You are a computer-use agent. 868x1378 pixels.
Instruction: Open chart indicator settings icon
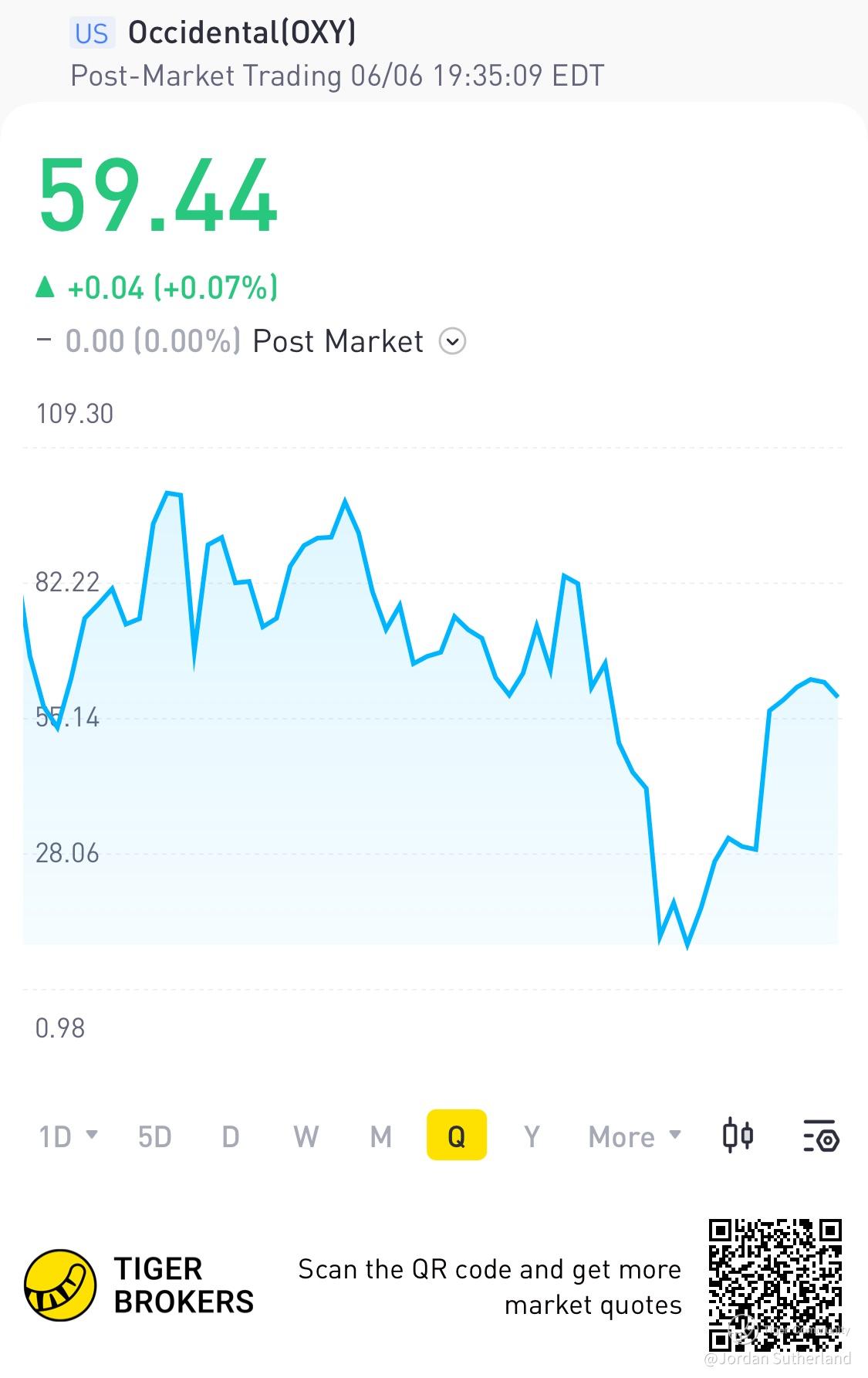coord(821,1136)
